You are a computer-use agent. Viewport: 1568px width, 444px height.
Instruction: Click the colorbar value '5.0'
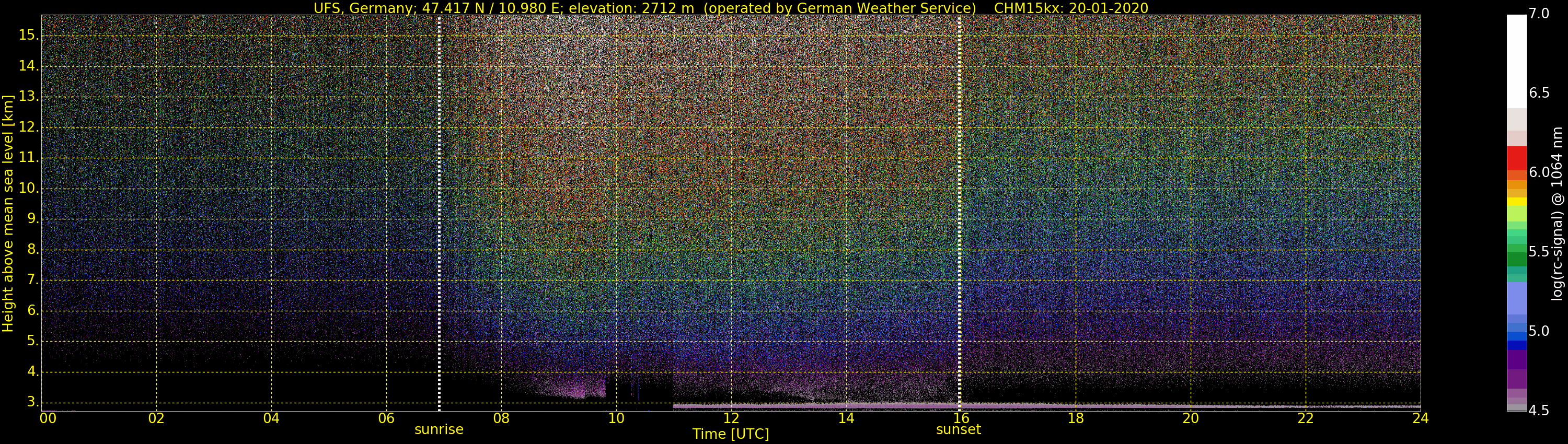point(1539,331)
